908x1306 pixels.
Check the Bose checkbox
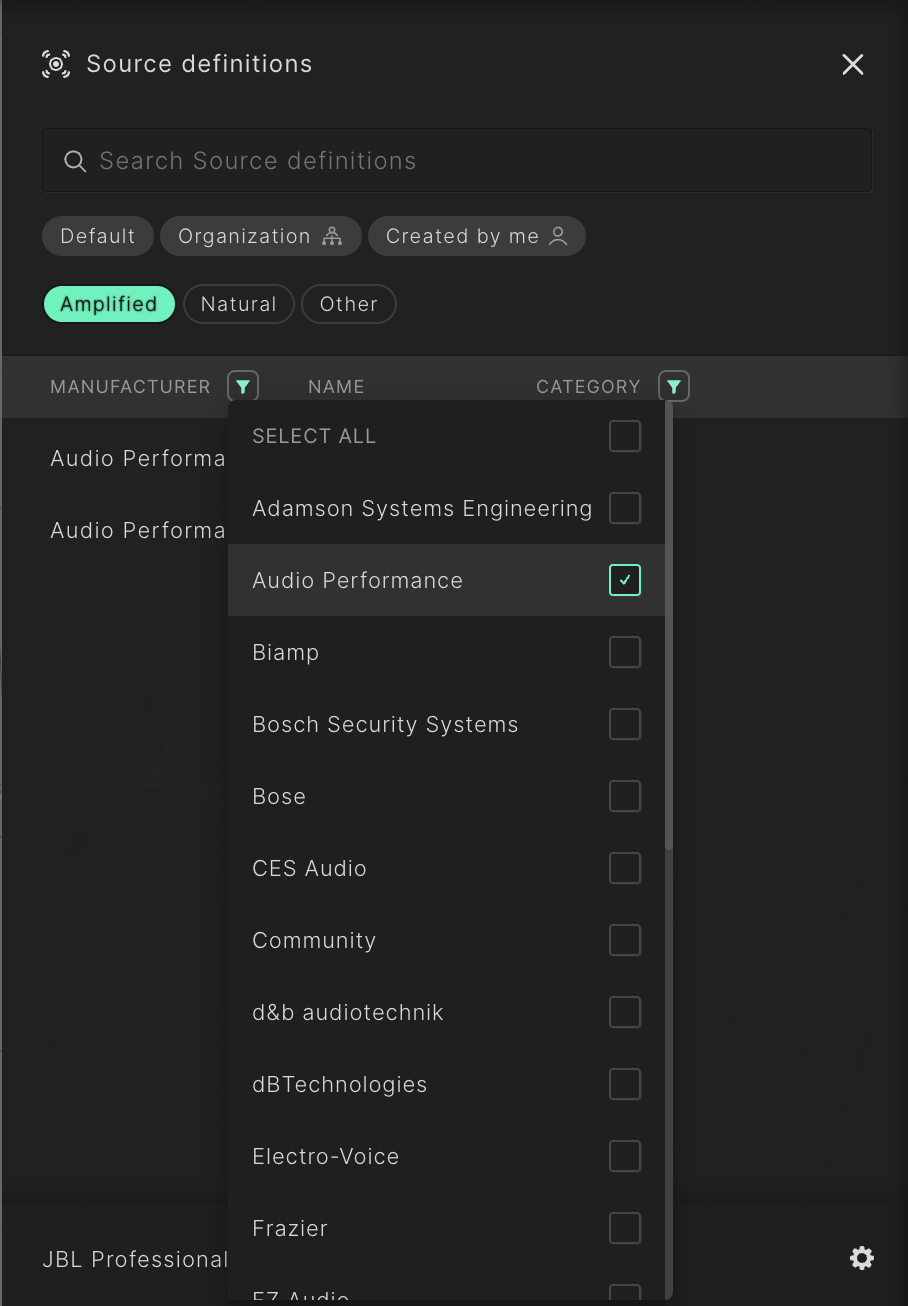pyautogui.click(x=625, y=796)
